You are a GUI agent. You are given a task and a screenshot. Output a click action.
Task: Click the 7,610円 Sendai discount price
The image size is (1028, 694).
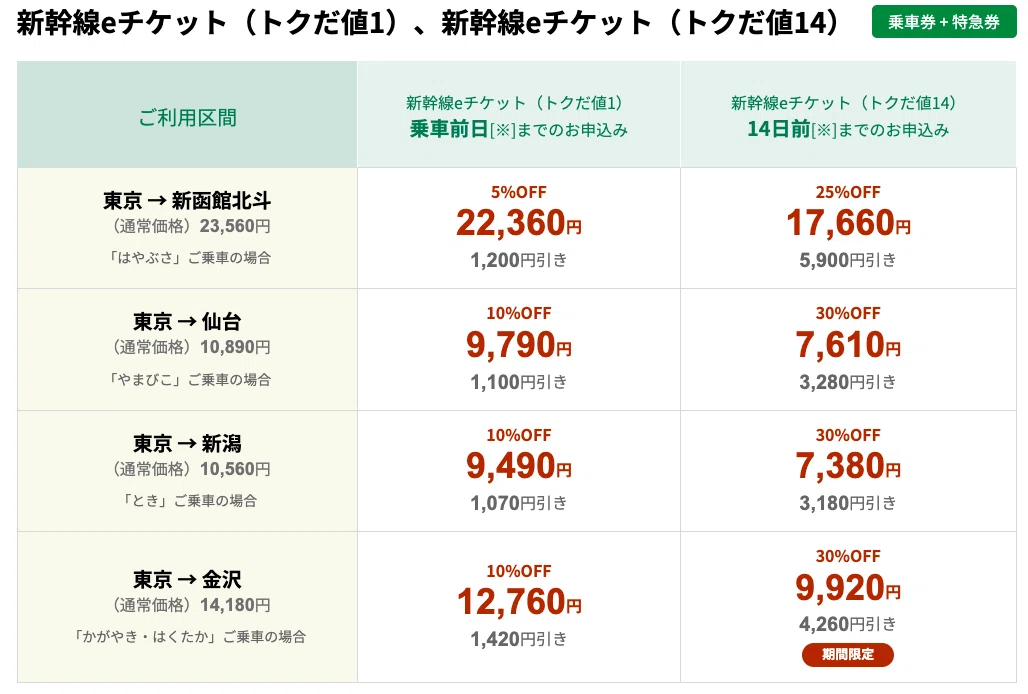click(848, 345)
